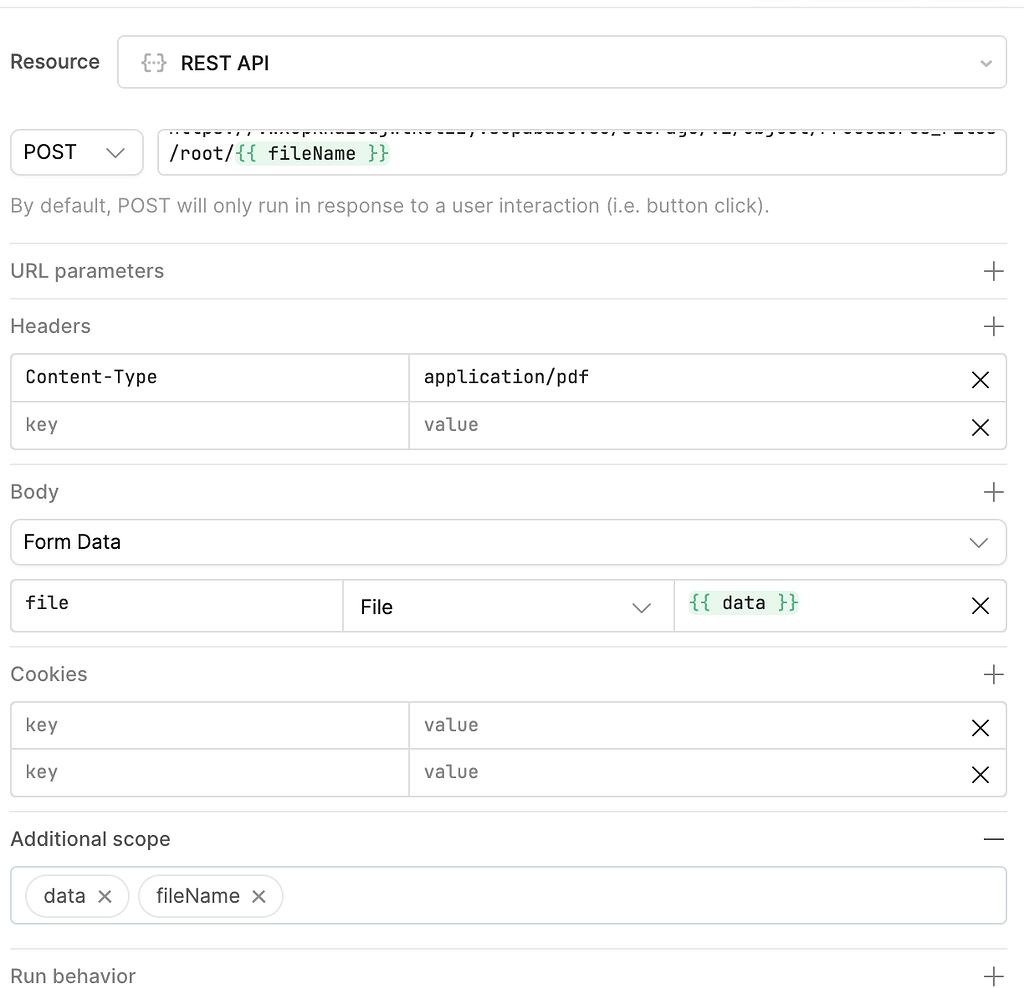
Task: Click the REST API curly-braces resource icon
Action: (153, 62)
